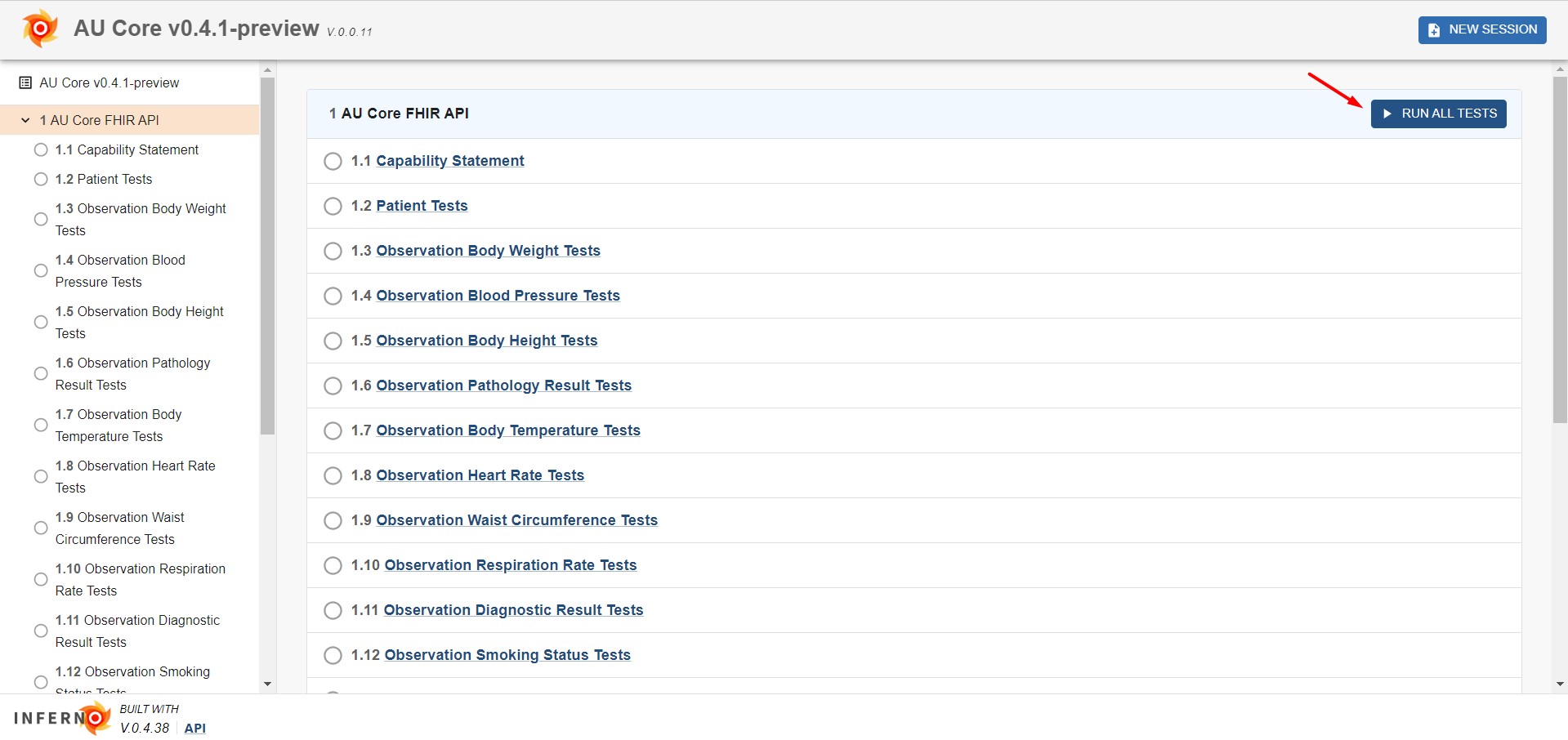Click status circle for 1.10 Observation Respiration Rate Tests row

pyautogui.click(x=333, y=565)
